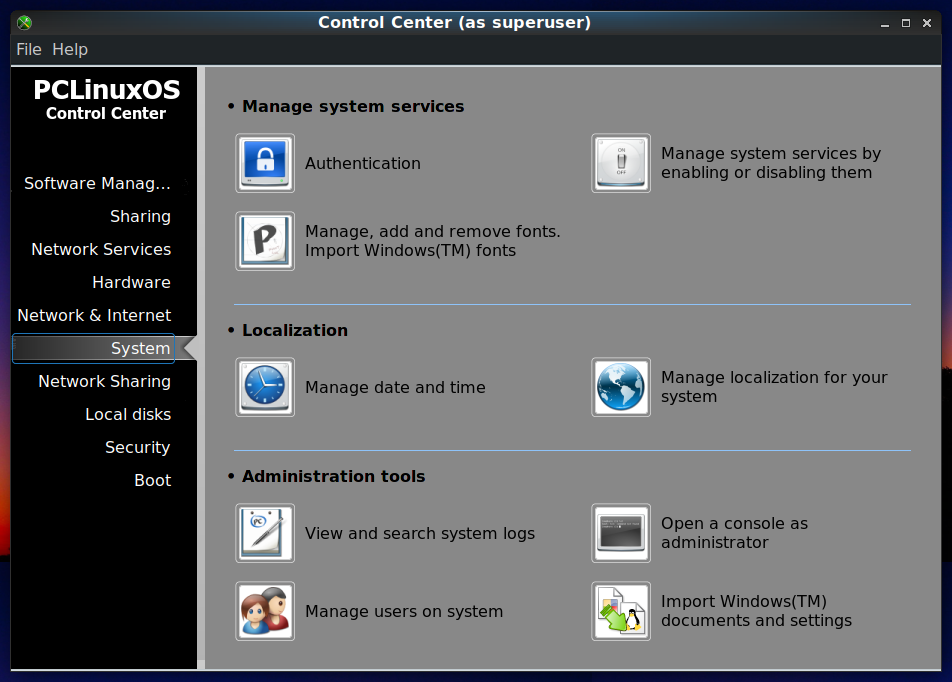The image size is (952, 682).
Task: Click 'Import Windows(TM) documents and settings'
Action: coord(756,611)
